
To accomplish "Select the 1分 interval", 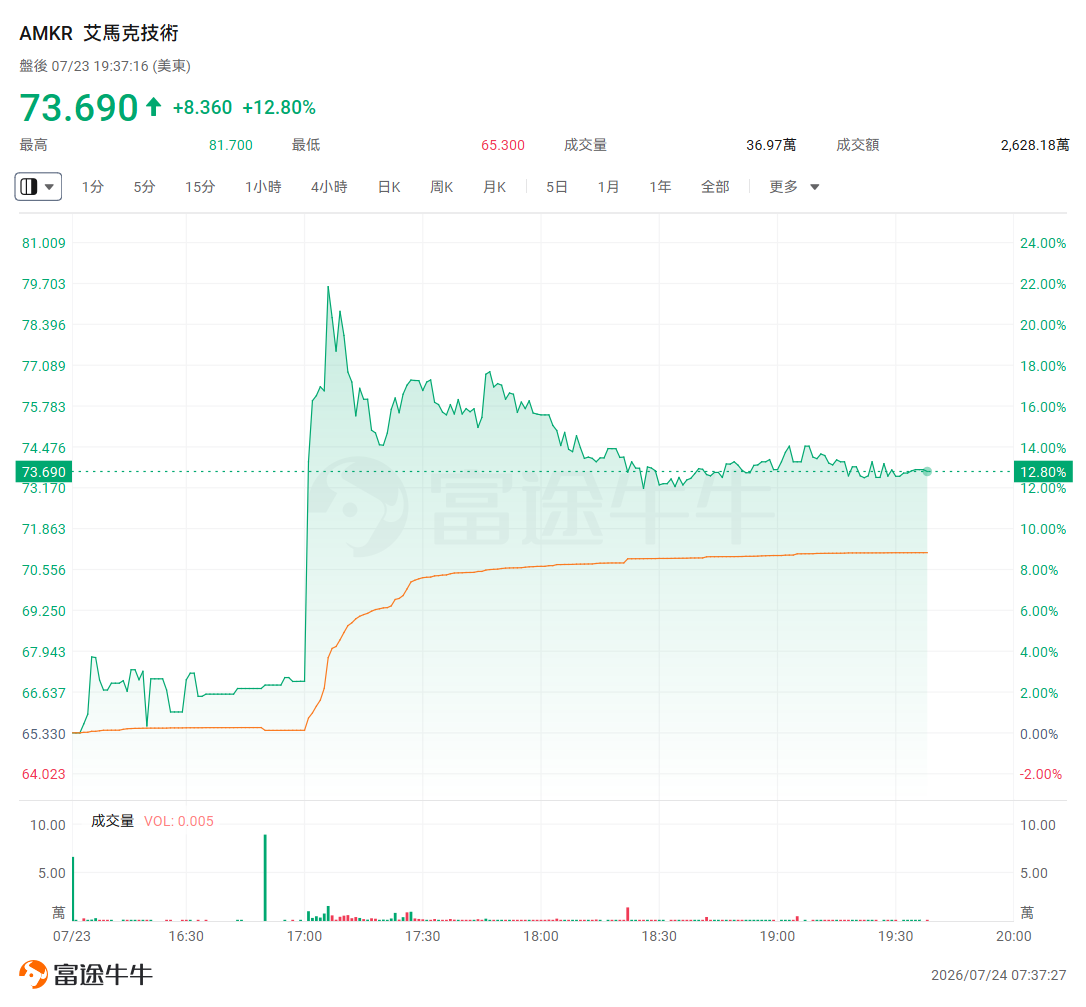I will click(92, 187).
